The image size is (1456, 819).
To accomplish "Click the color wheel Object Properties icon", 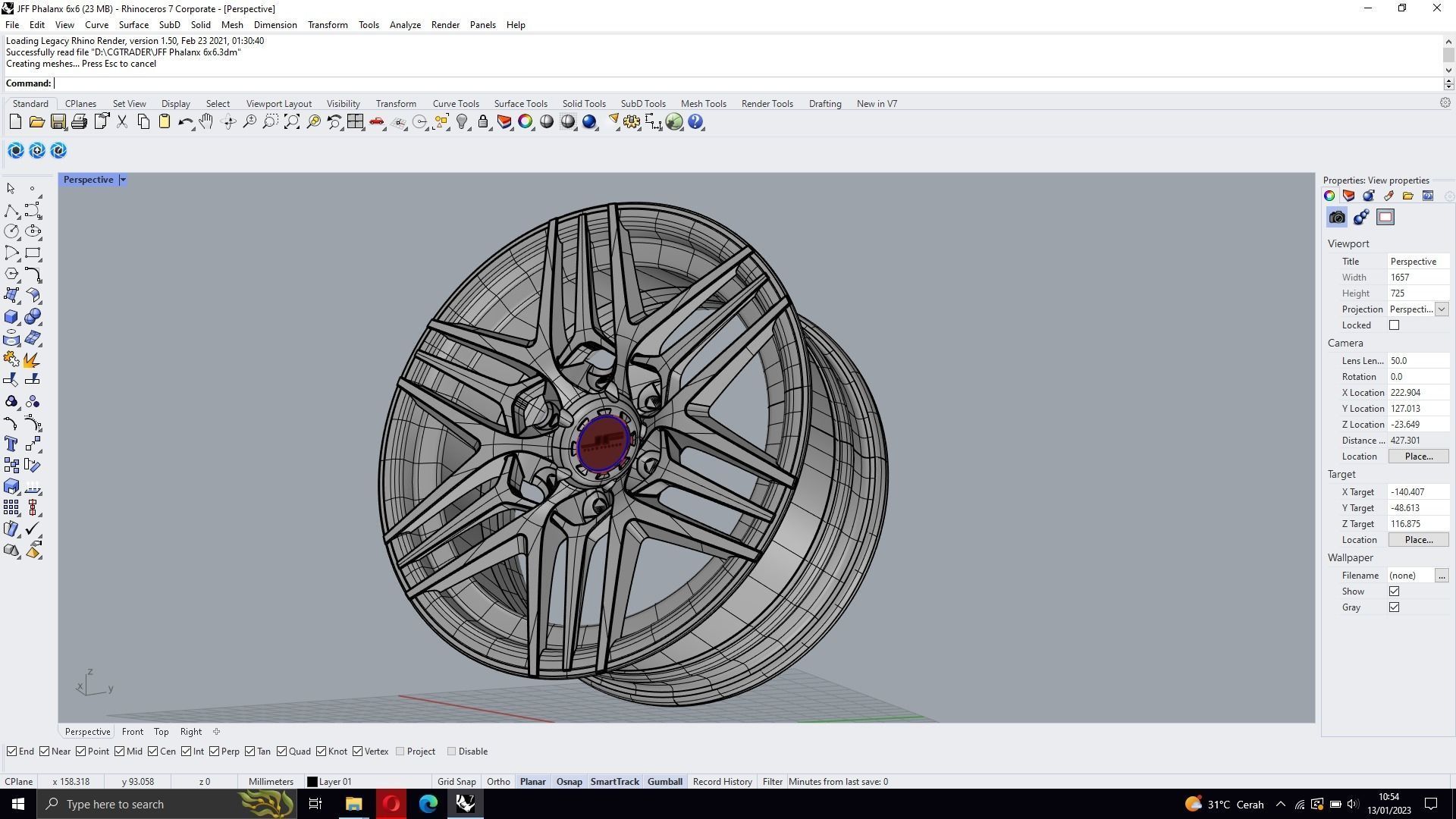I will pos(526,121).
